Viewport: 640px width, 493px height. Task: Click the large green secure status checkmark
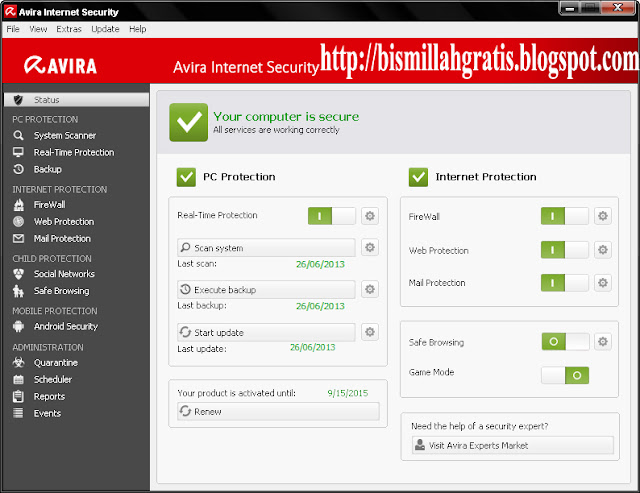(189, 122)
